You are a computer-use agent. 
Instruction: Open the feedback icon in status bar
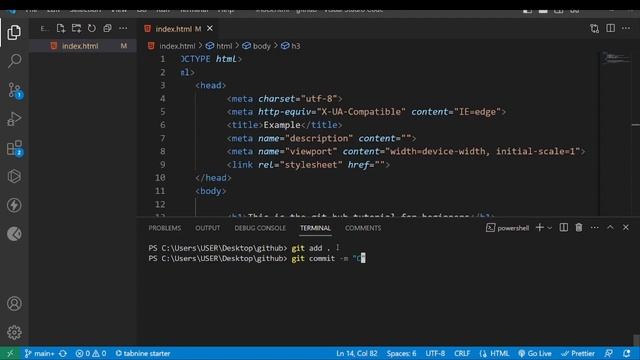[608, 353]
